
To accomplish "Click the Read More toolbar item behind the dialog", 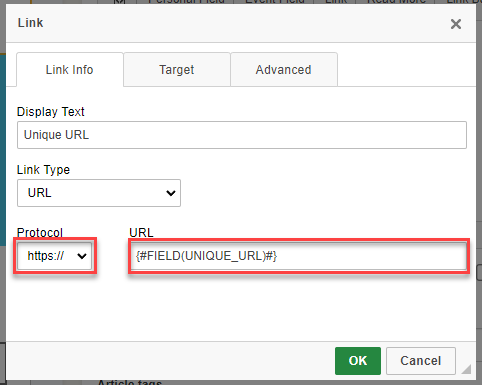I will (396, 2).
